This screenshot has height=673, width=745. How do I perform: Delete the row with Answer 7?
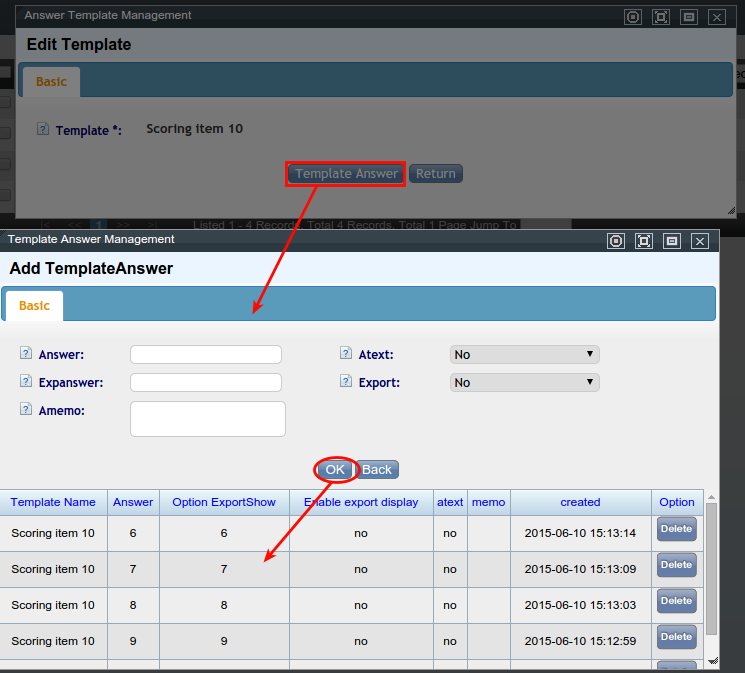(x=676, y=565)
